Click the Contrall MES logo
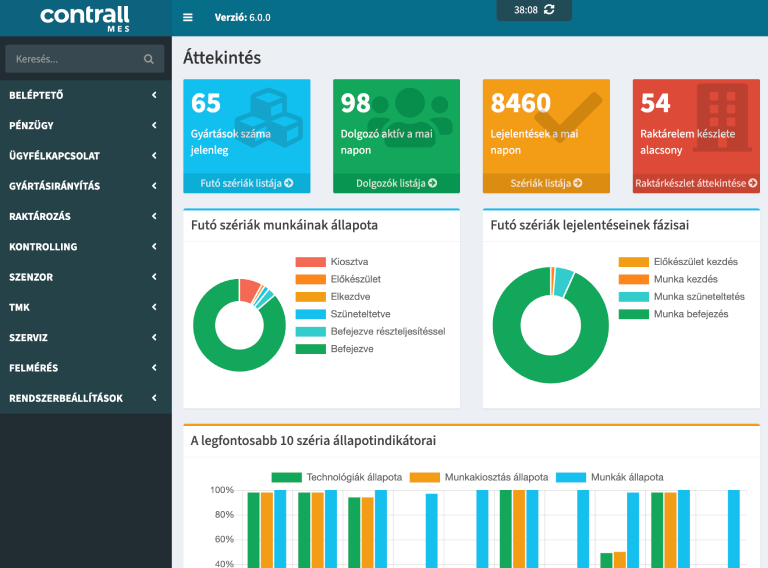This screenshot has width=768, height=568. 85,18
